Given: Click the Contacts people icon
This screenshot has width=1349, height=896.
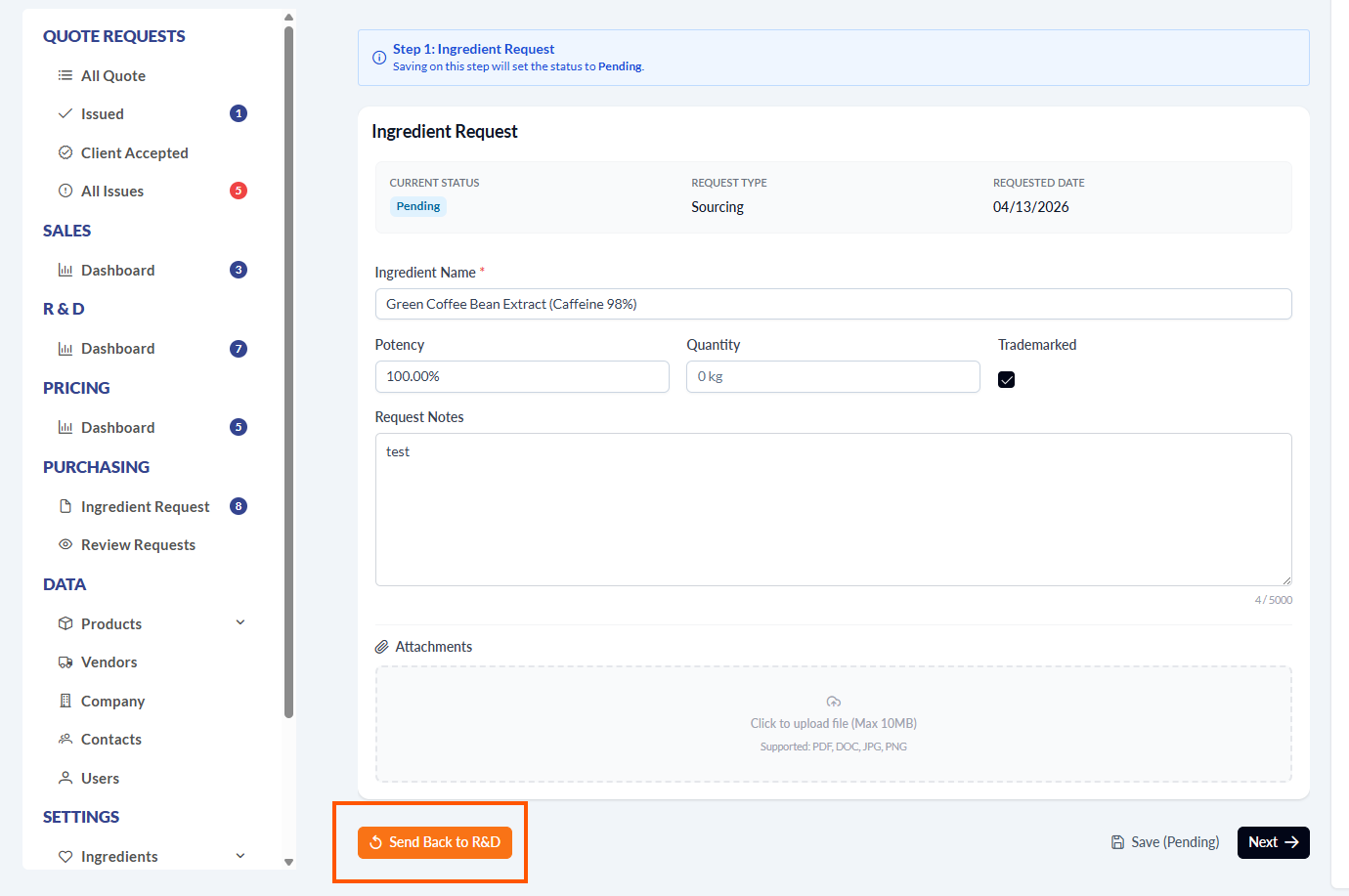Looking at the screenshot, I should point(65,739).
